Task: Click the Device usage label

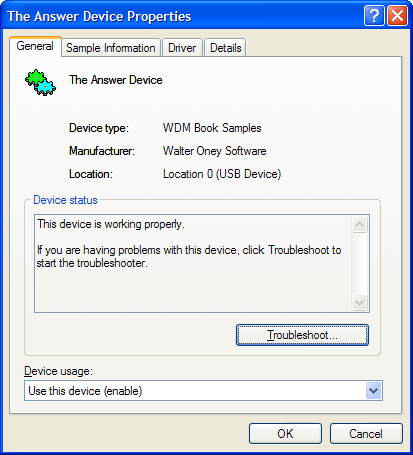Action: [58, 371]
